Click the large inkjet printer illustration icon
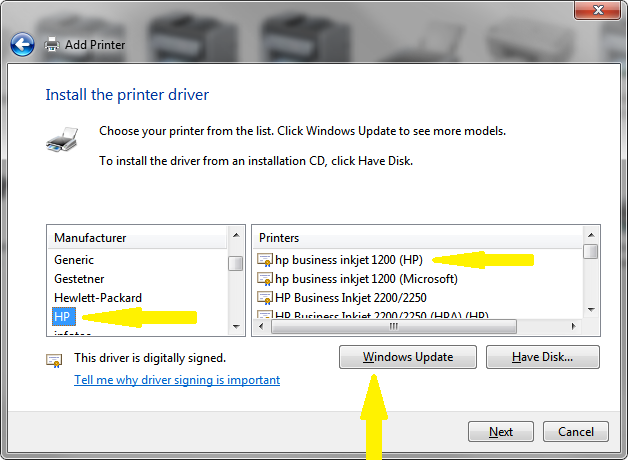This screenshot has width=628, height=460. click(62, 139)
